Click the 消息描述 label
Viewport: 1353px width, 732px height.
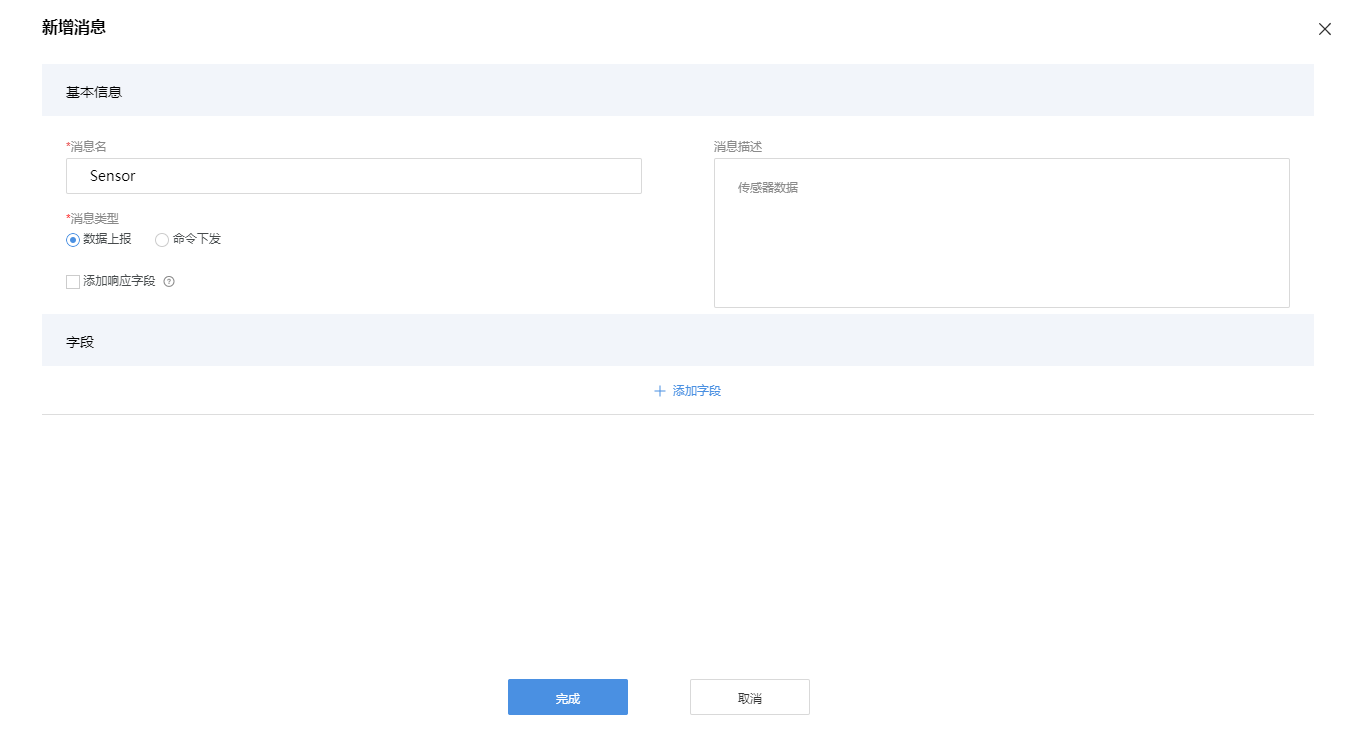point(738,147)
